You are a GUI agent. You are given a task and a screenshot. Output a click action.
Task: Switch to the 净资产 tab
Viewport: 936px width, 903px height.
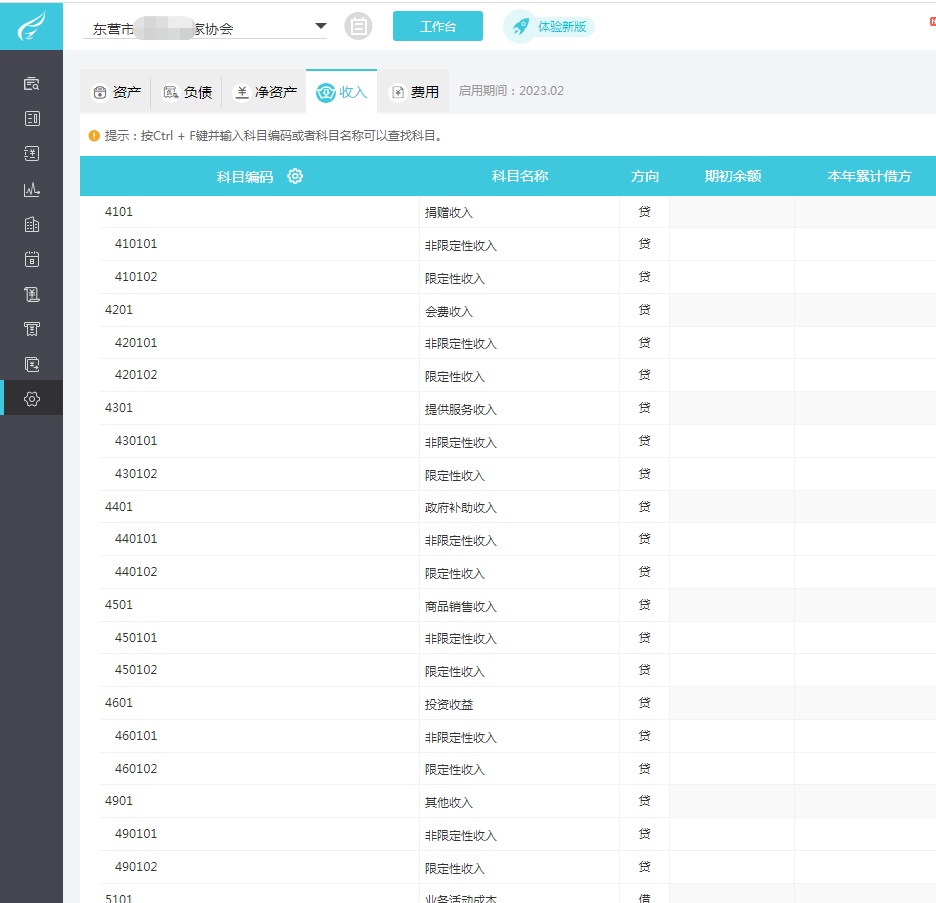pyautogui.click(x=264, y=92)
